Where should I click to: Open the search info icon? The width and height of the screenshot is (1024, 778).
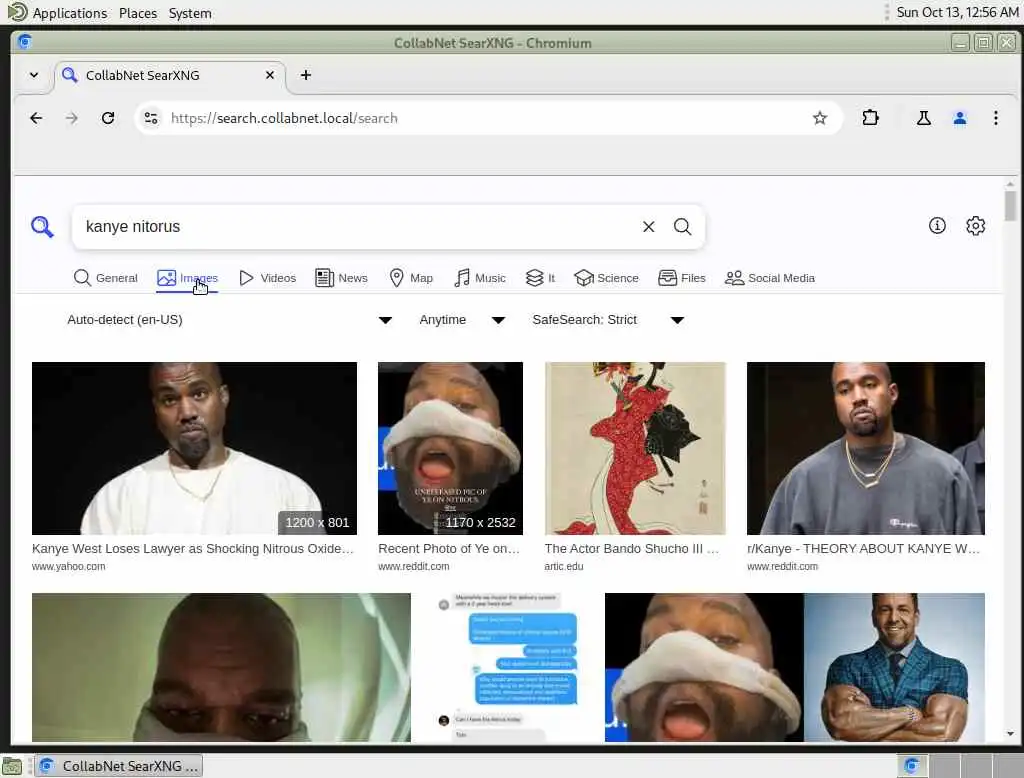pos(937,226)
